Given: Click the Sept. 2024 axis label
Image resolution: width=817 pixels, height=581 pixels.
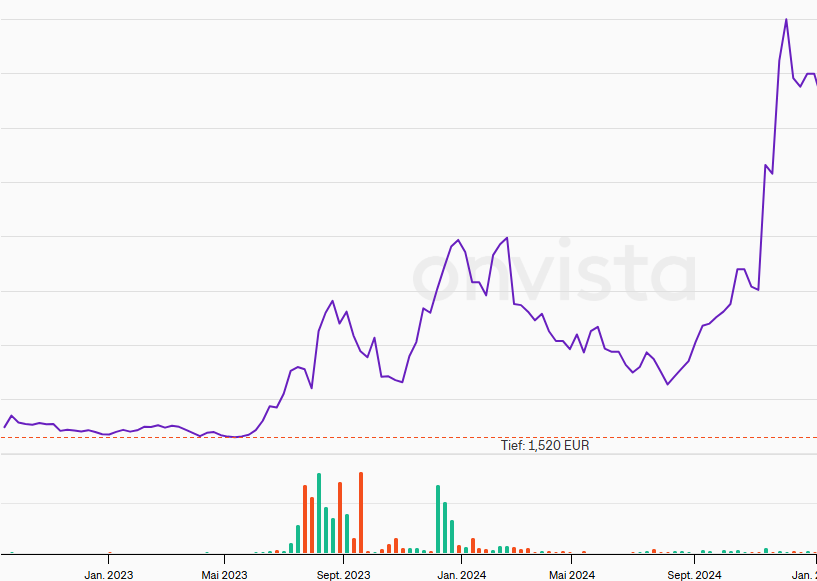Looking at the screenshot, I should [x=694, y=575].
